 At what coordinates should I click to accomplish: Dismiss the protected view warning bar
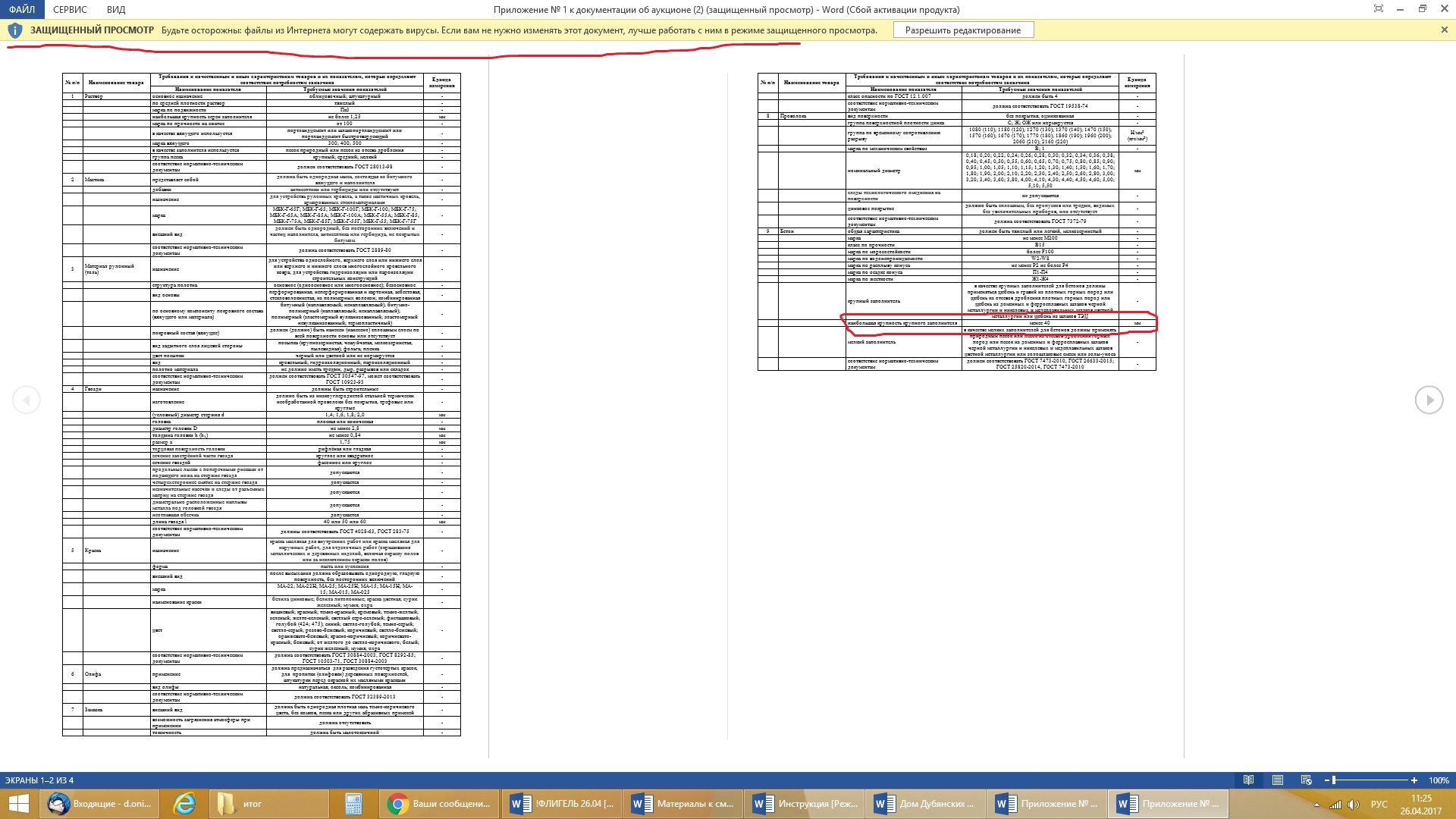(1444, 30)
